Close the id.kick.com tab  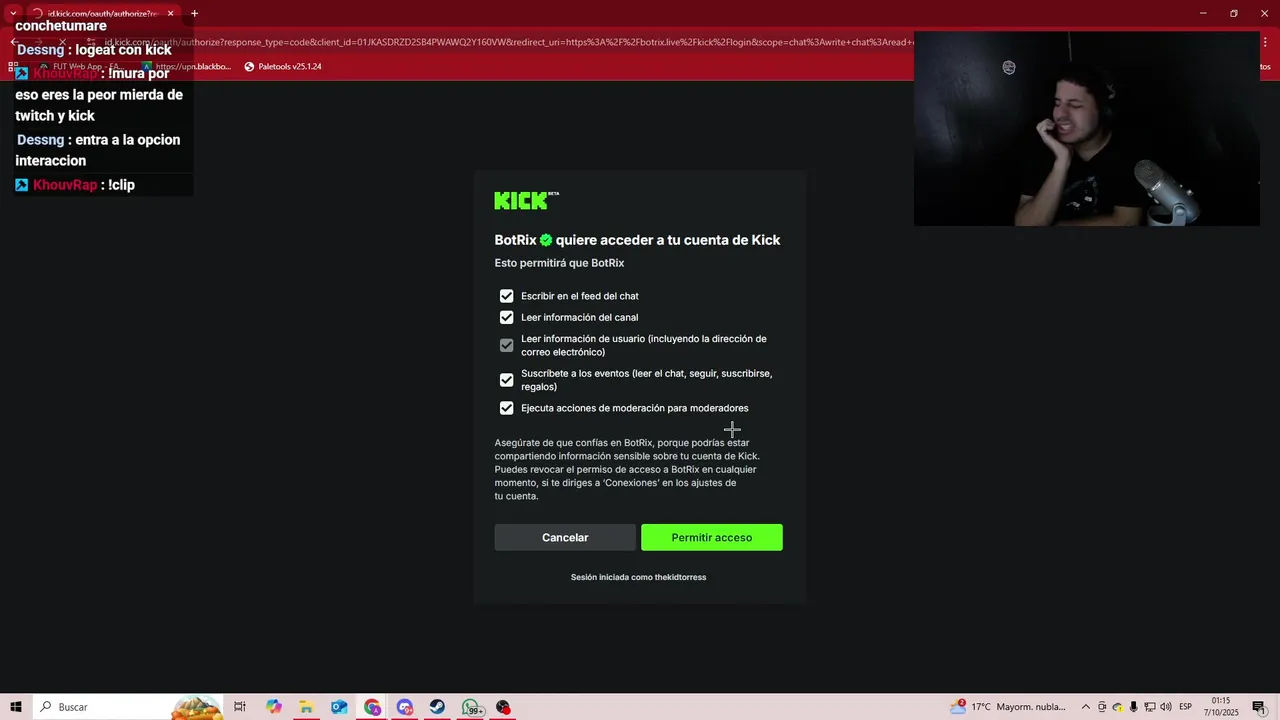pyautogui.click(x=170, y=14)
